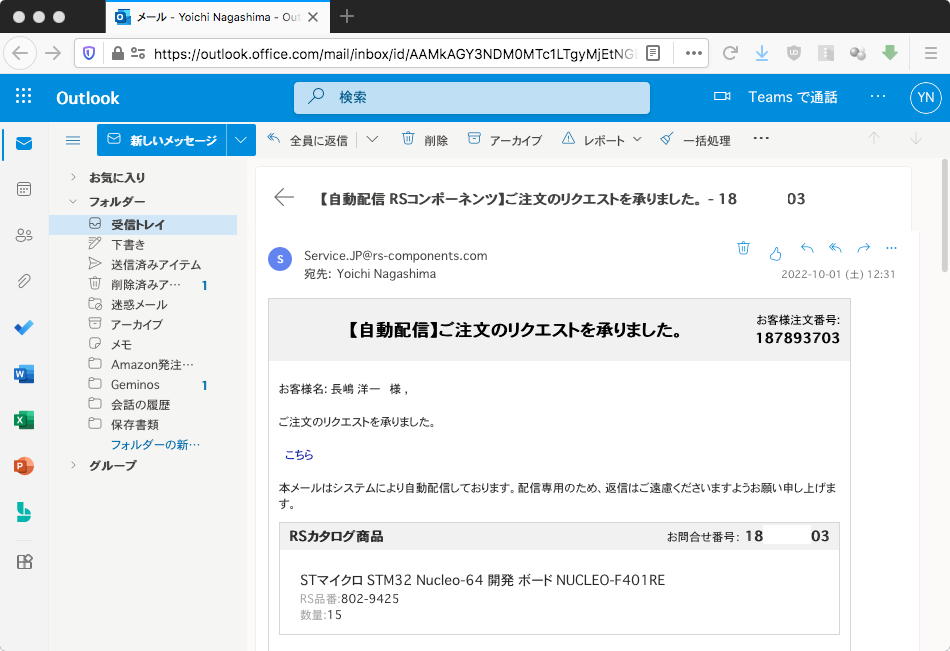Select the 保存書類 folder

click(143, 424)
